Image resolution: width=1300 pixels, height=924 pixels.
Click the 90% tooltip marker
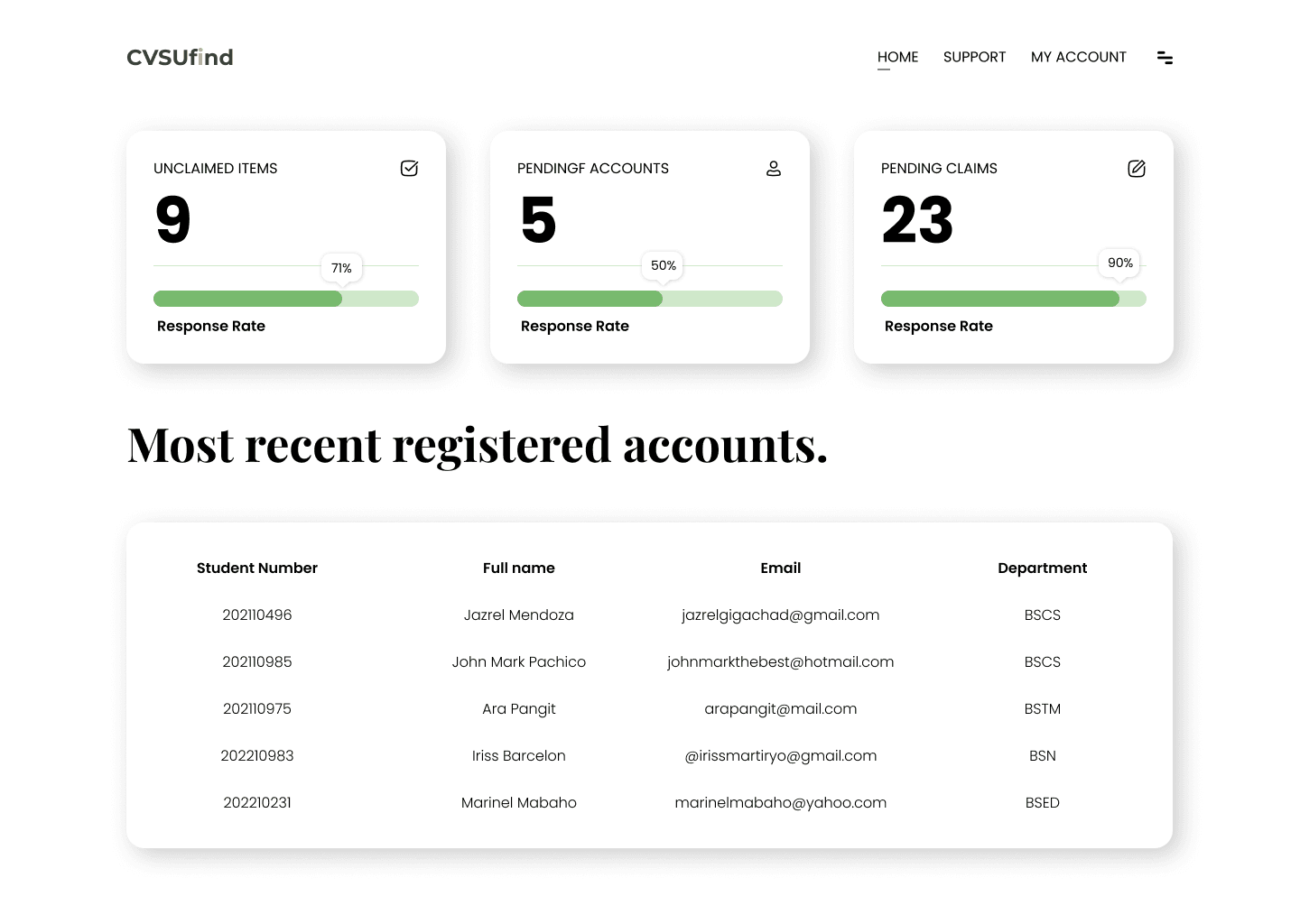(1119, 263)
